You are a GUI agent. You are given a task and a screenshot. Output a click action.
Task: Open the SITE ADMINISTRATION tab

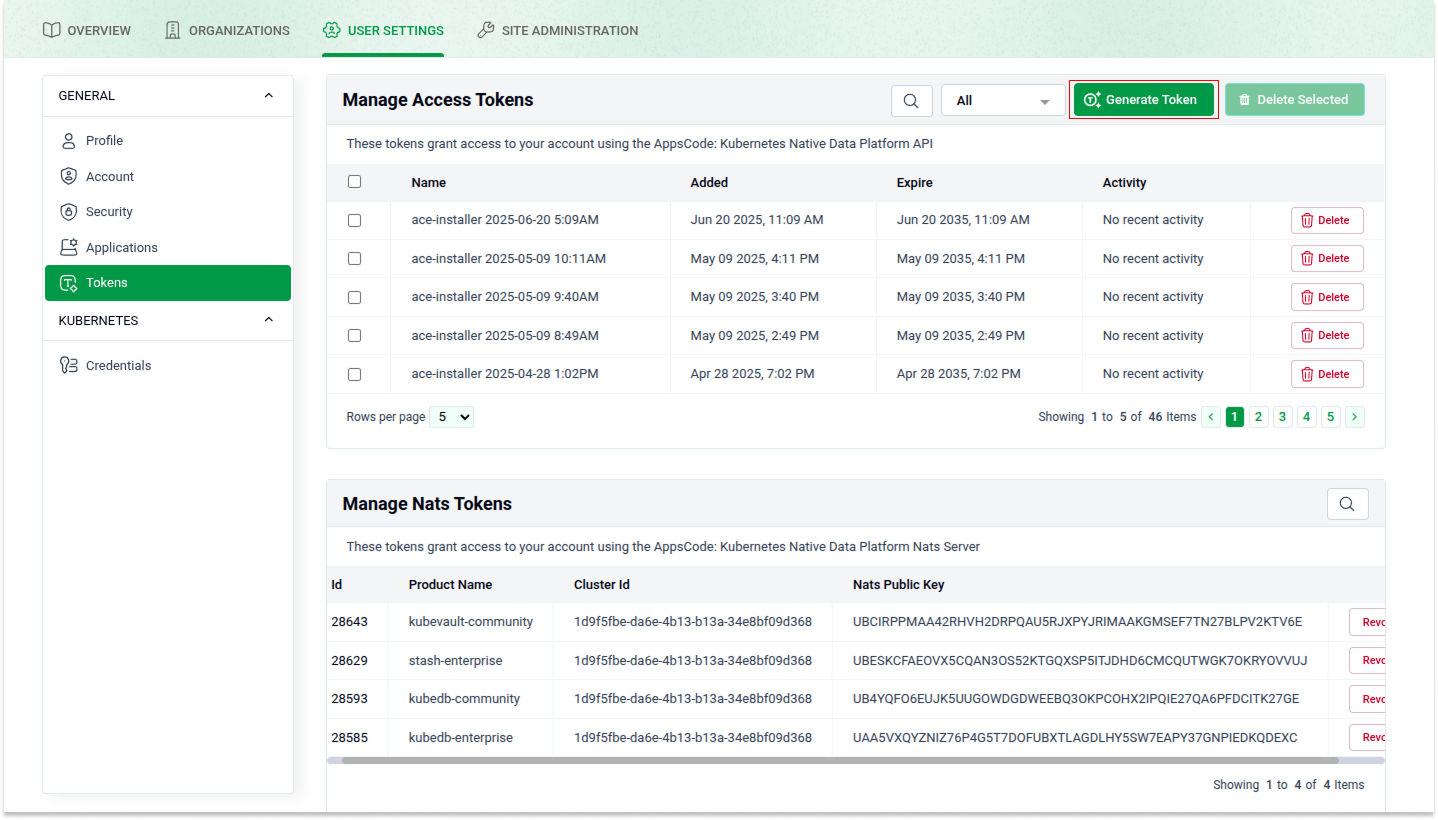pos(557,30)
